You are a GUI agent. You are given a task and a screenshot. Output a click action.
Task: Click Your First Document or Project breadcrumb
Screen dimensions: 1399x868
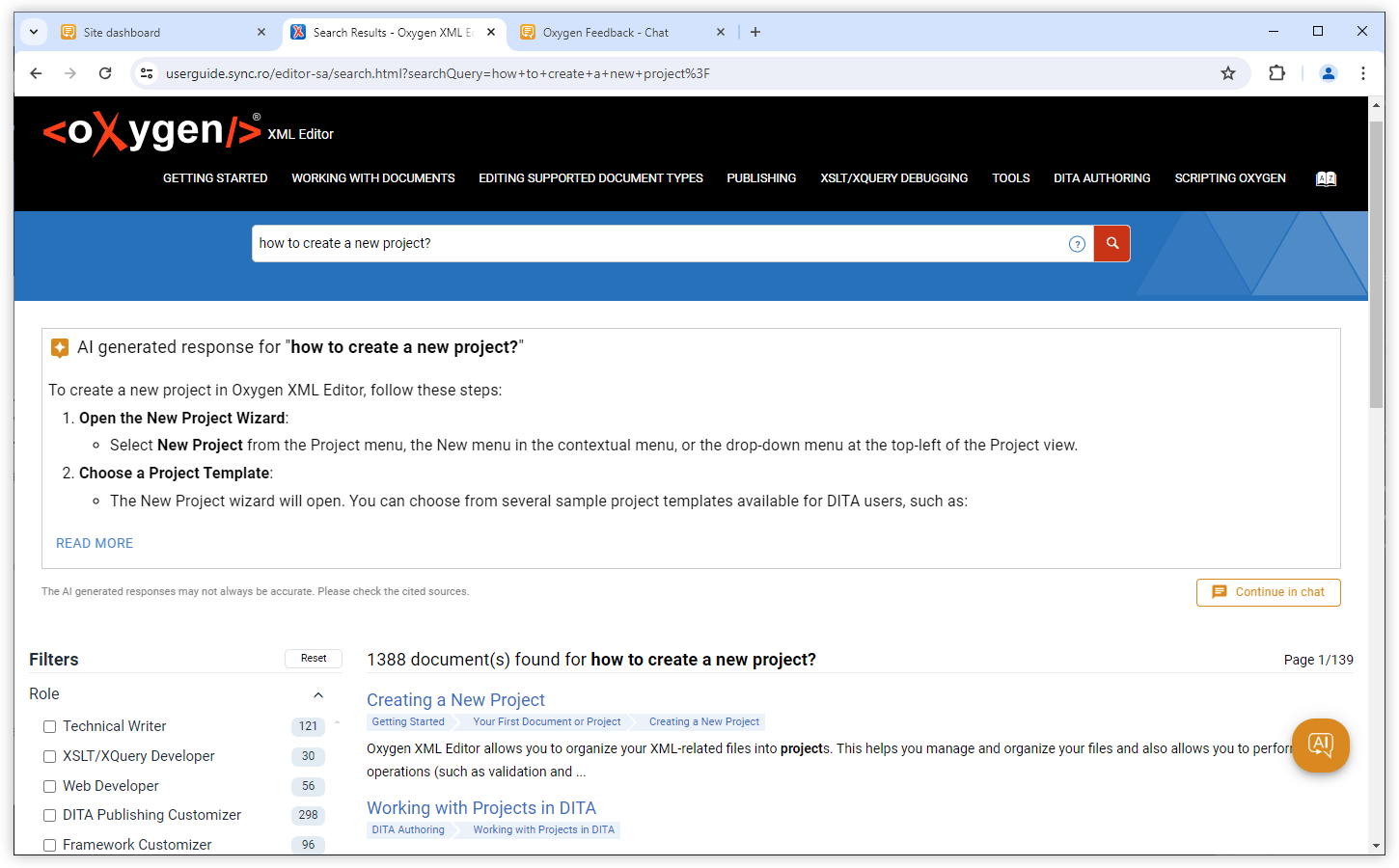(547, 721)
